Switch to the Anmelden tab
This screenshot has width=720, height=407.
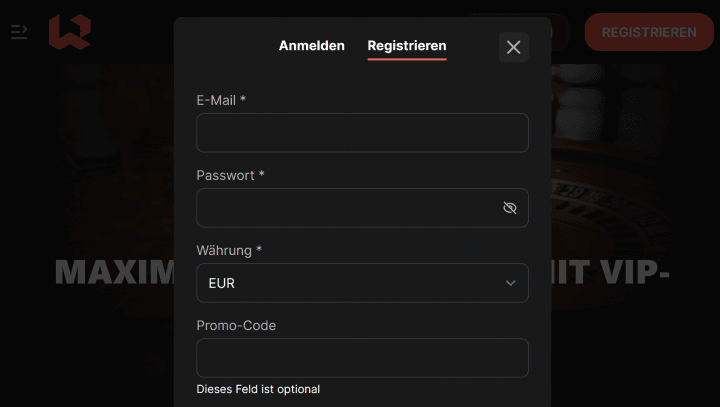click(312, 46)
